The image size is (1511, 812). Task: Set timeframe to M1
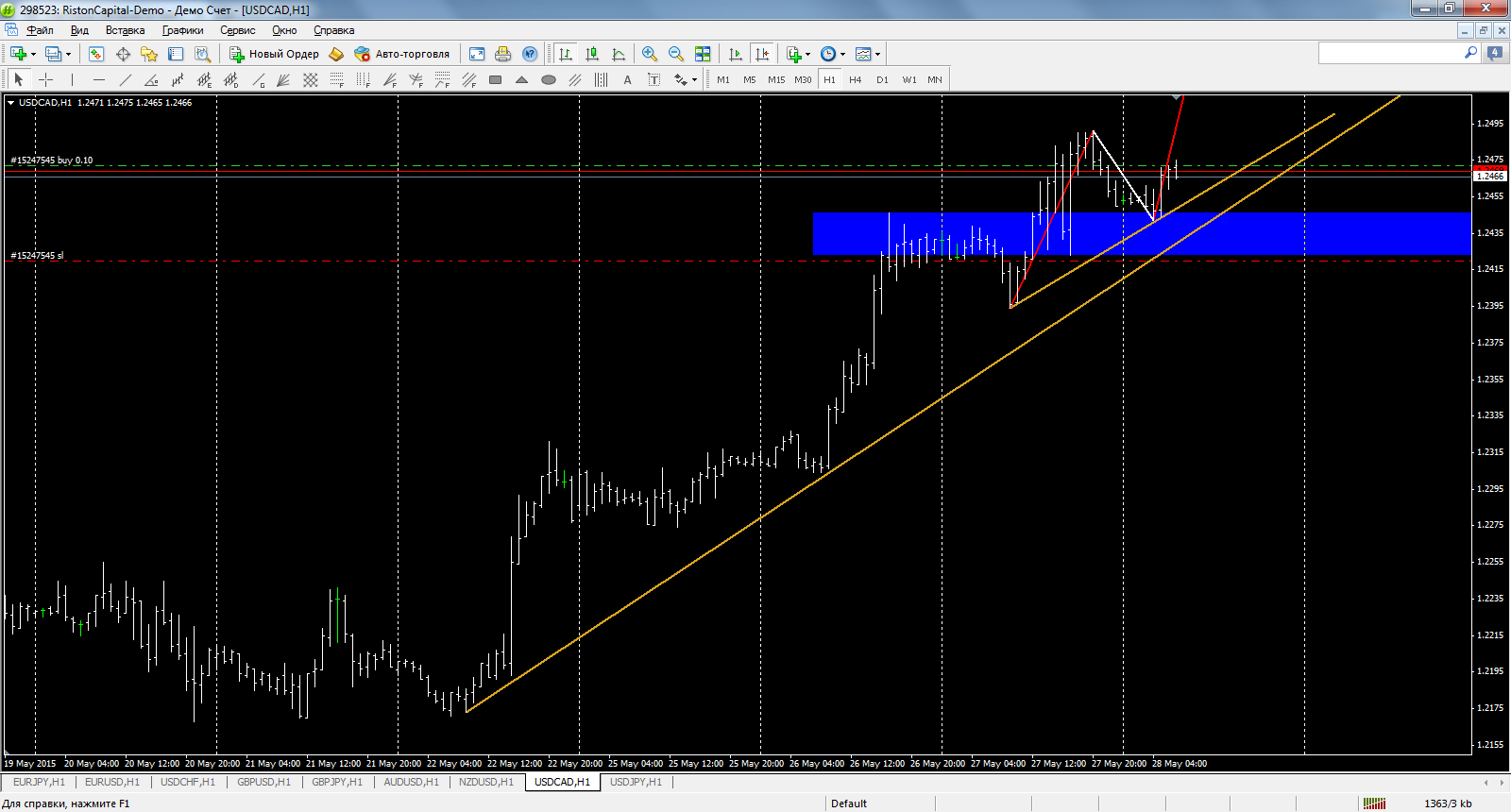(x=723, y=80)
